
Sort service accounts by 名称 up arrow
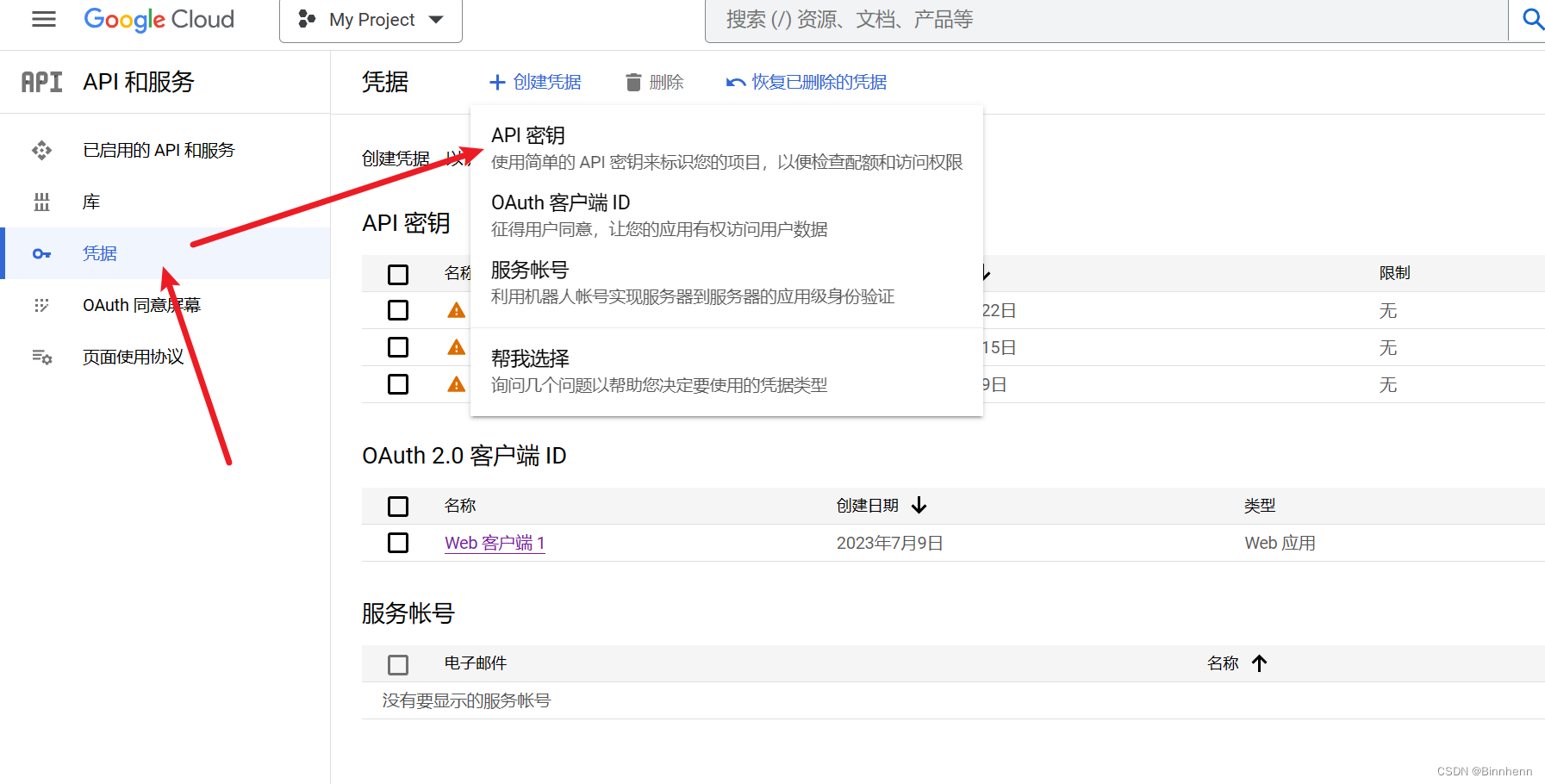pos(1260,663)
